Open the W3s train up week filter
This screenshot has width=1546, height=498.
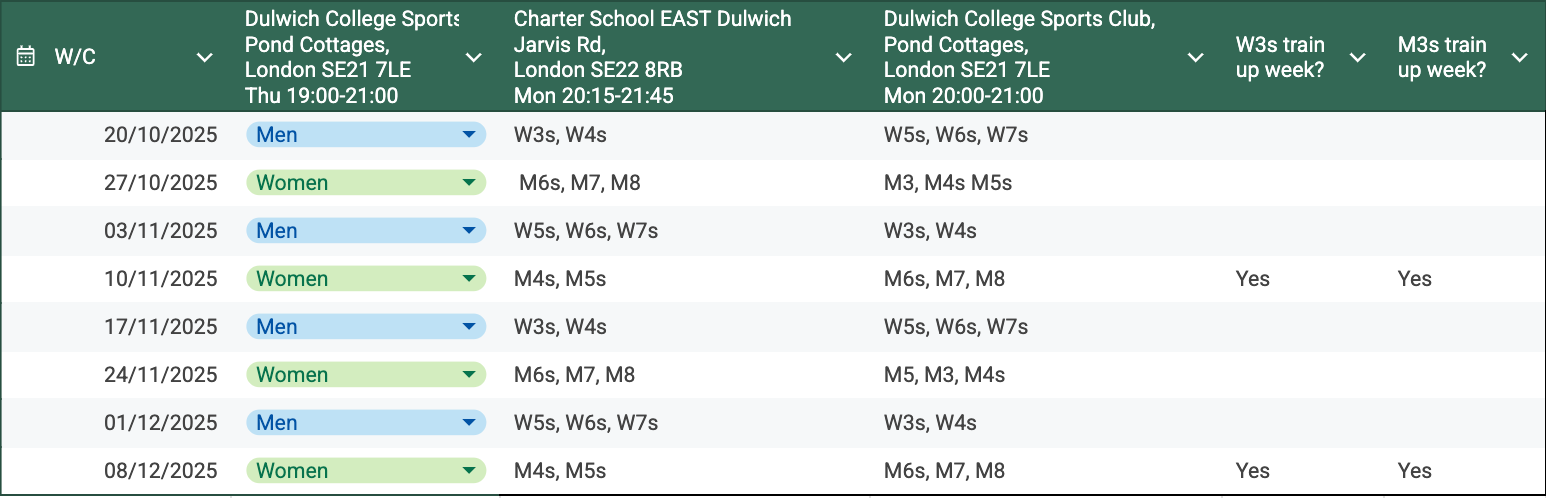(1357, 57)
